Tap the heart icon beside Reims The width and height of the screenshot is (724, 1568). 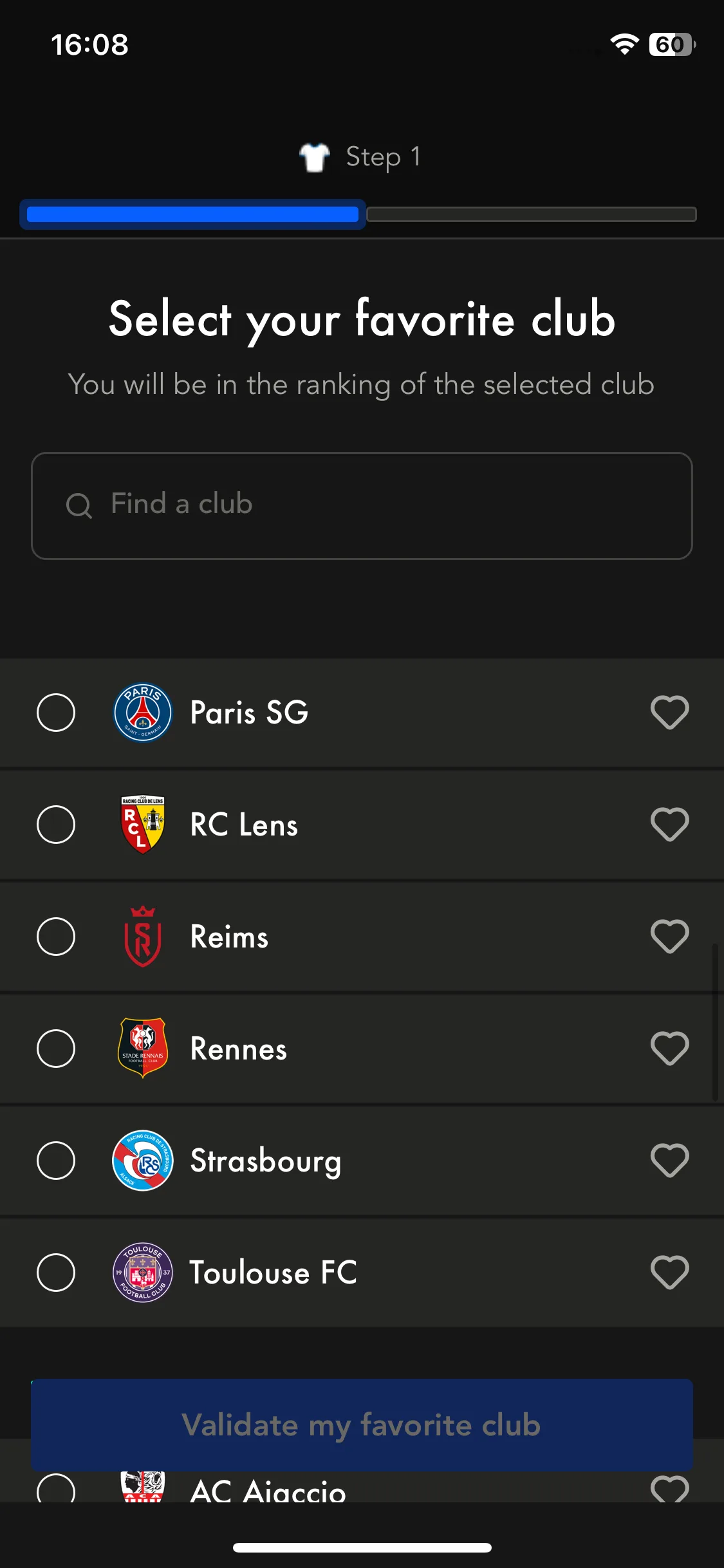[669, 937]
